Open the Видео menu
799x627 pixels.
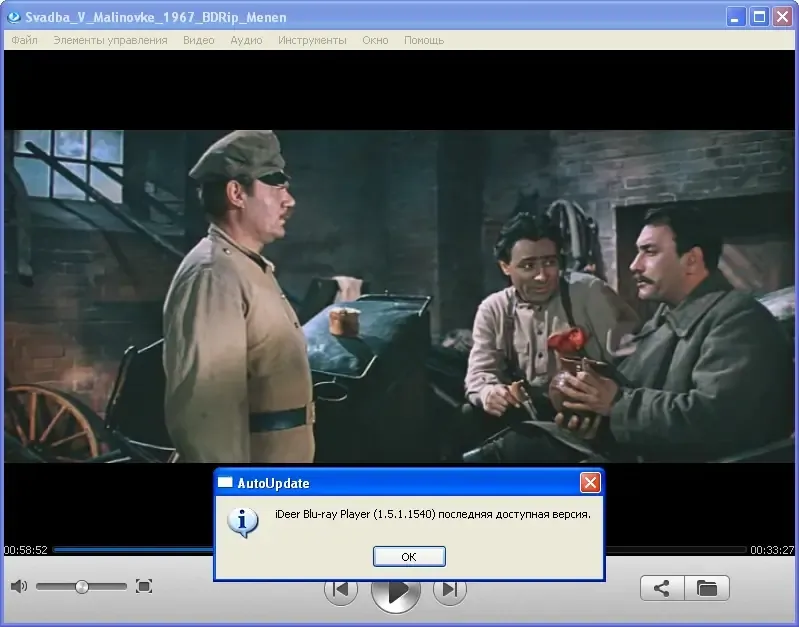tap(199, 40)
